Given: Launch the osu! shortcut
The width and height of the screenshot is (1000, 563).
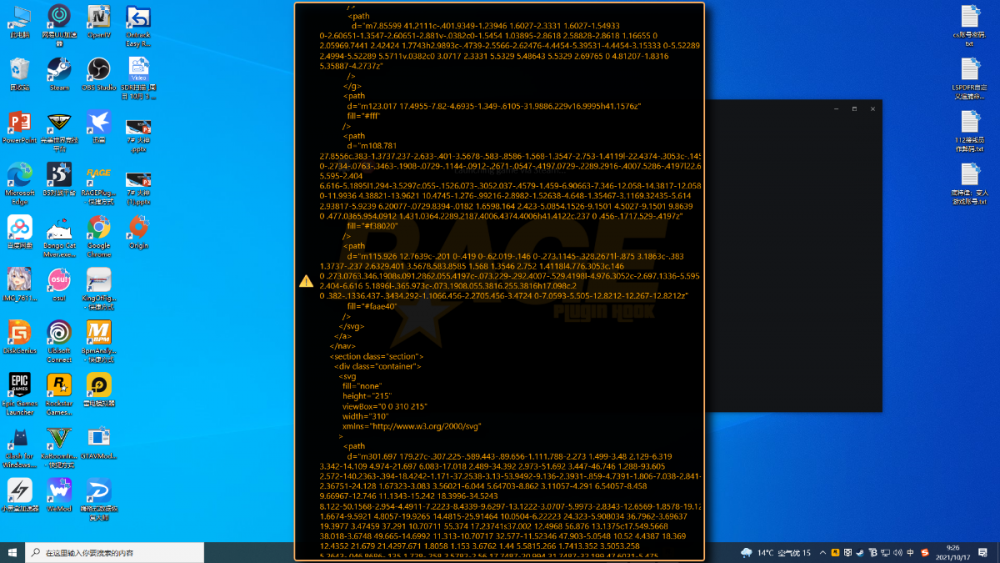Looking at the screenshot, I should (59, 284).
